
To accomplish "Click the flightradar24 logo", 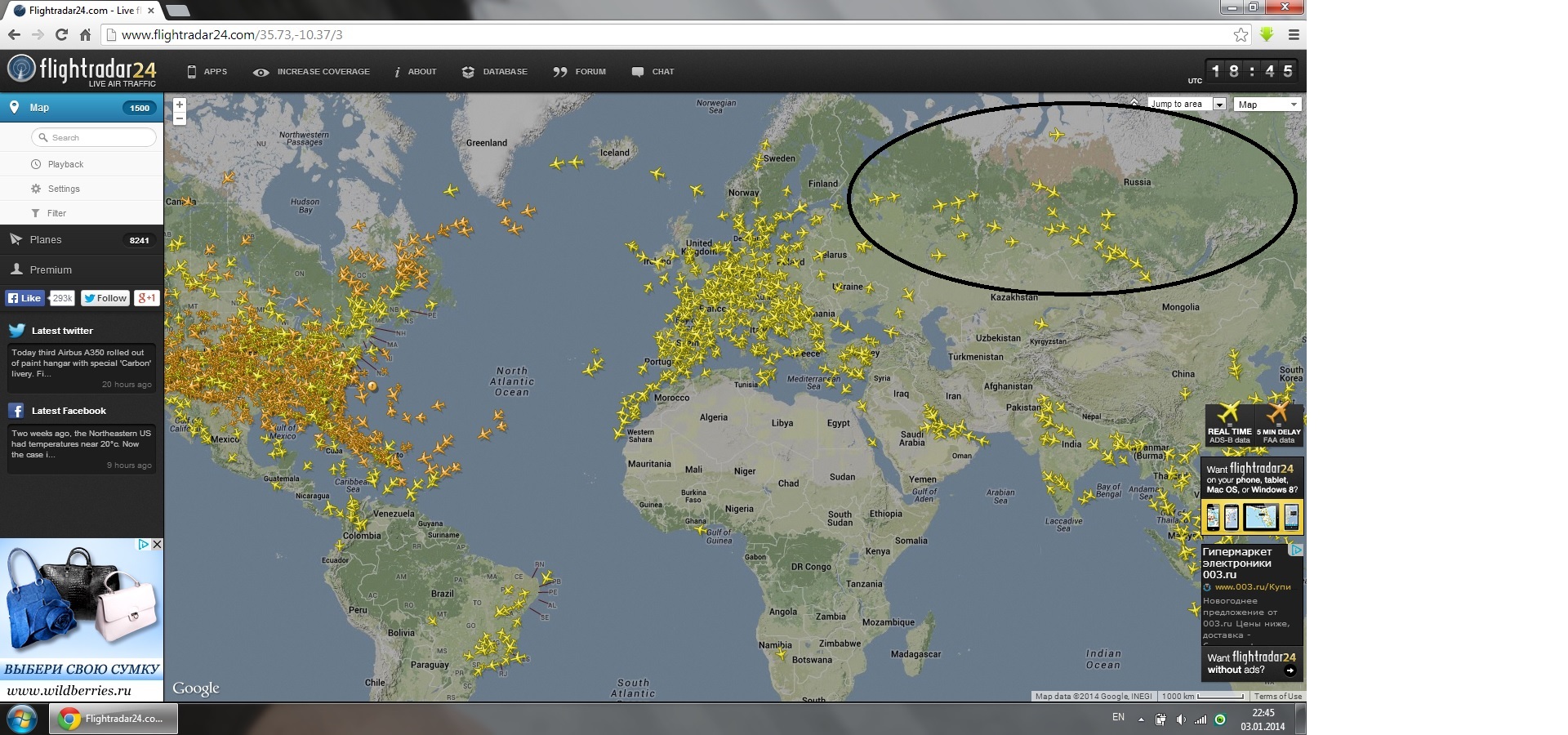I will (x=82, y=70).
